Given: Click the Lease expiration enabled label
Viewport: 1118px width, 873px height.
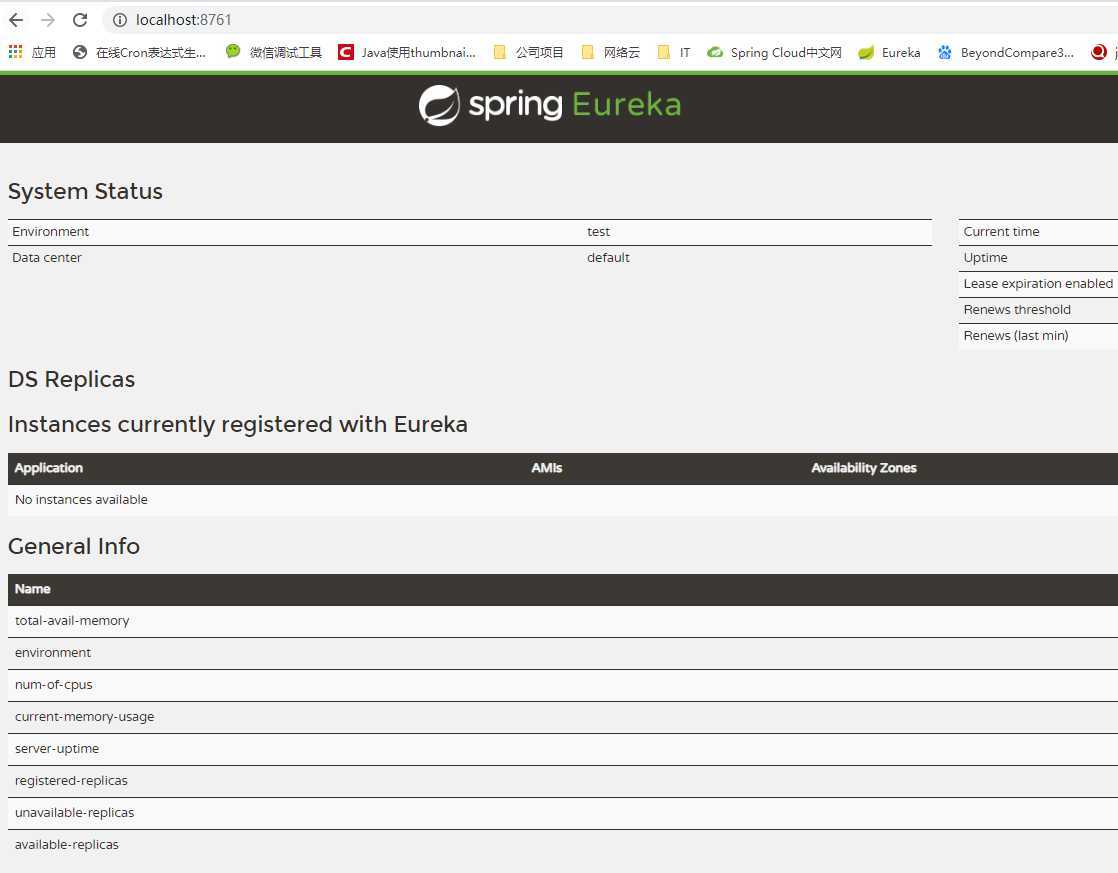Looking at the screenshot, I should click(x=1038, y=284).
